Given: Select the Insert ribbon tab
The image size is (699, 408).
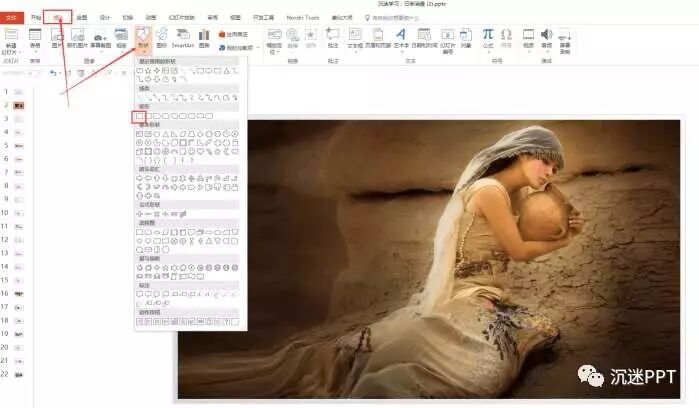Looking at the screenshot, I should pyautogui.click(x=58, y=17).
